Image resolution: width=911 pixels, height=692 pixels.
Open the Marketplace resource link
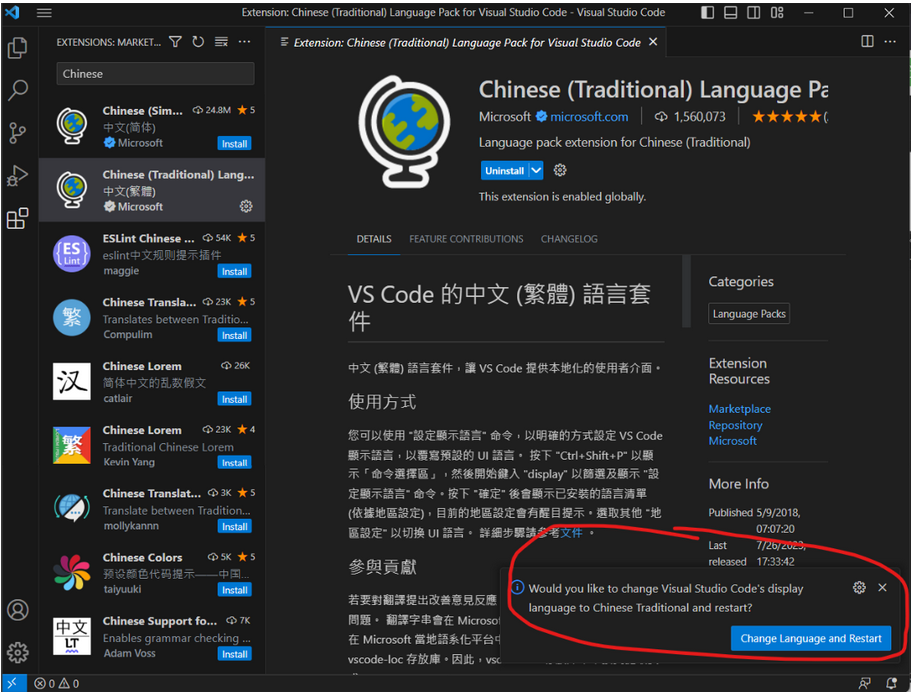pos(740,408)
